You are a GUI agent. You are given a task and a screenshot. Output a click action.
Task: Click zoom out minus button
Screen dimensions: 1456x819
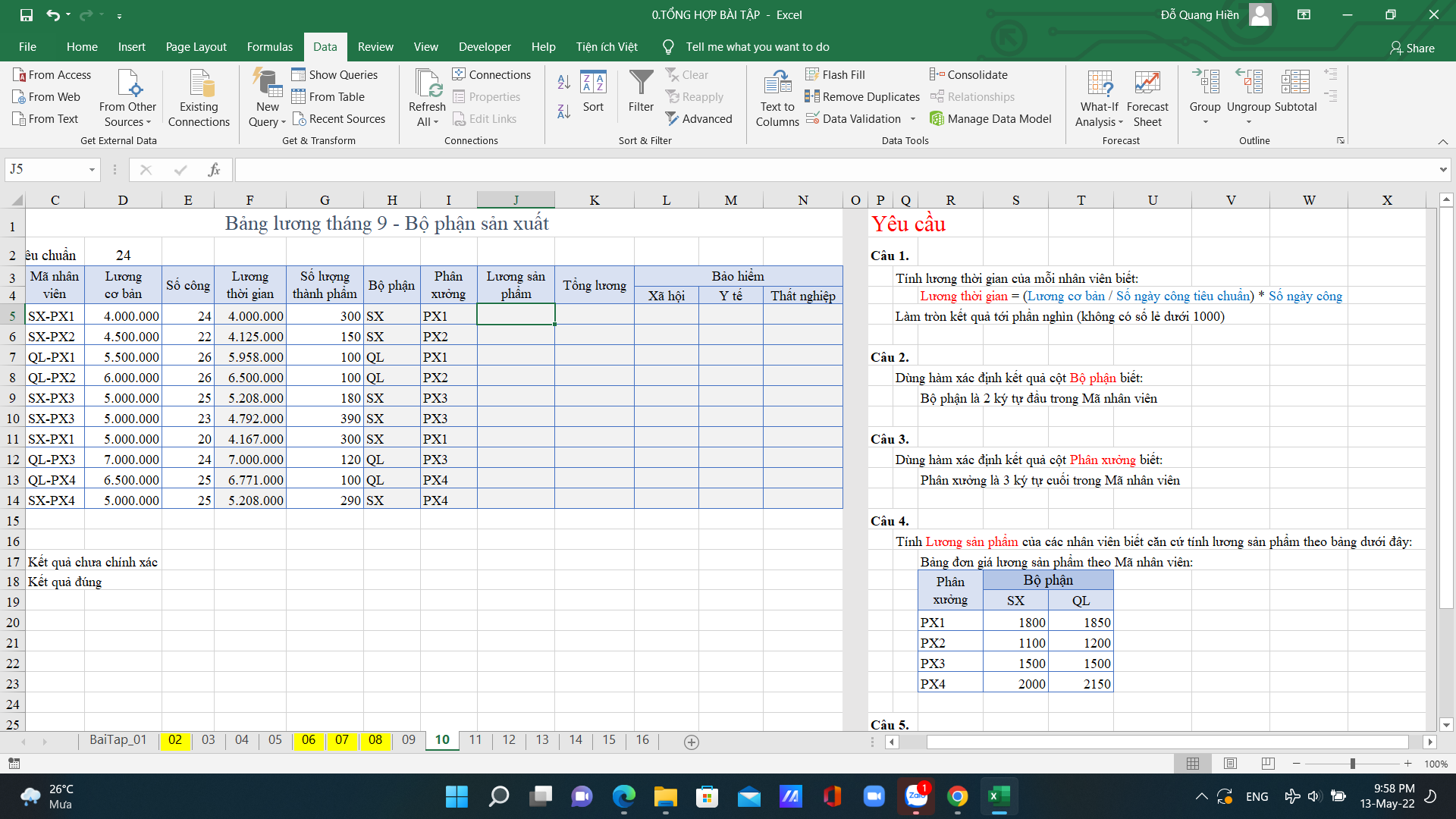1297,764
